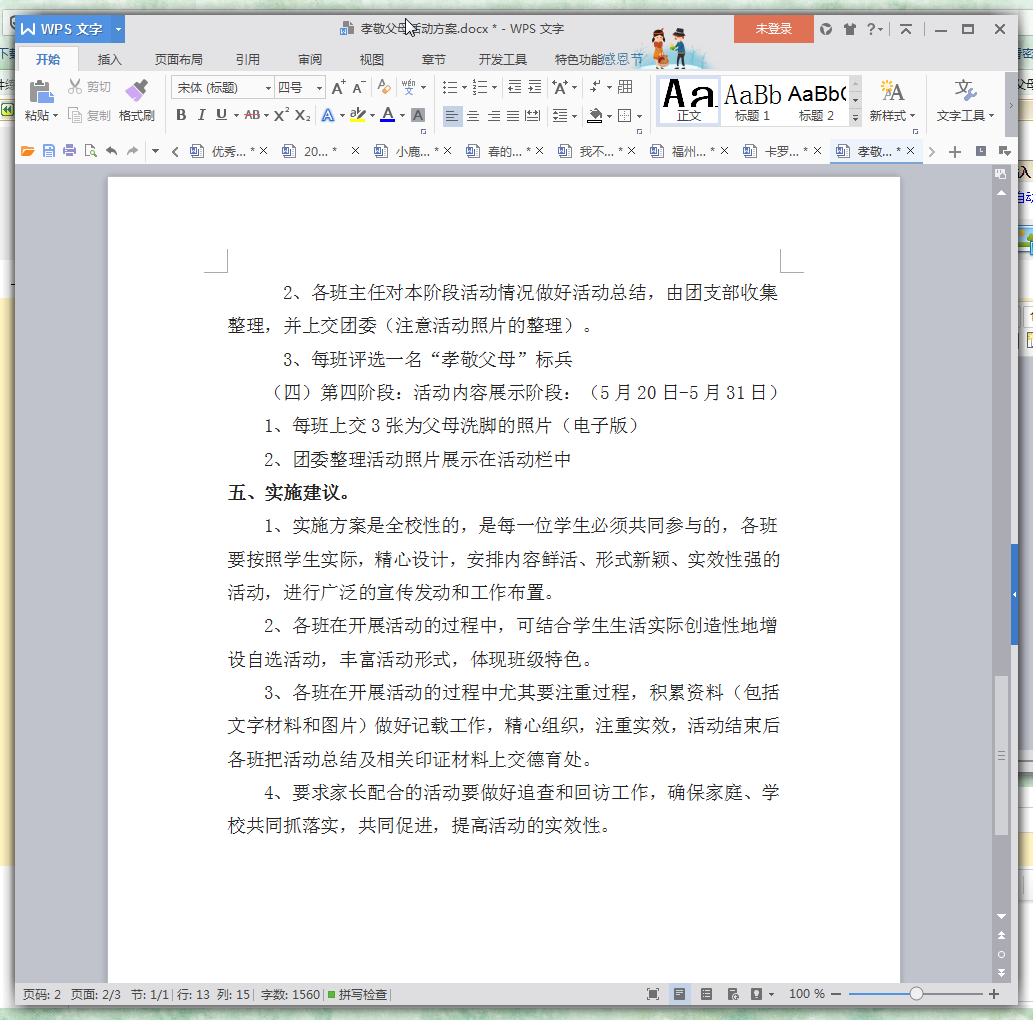Zoom in with plus button
Screen dimensions: 1033x1020
993,994
